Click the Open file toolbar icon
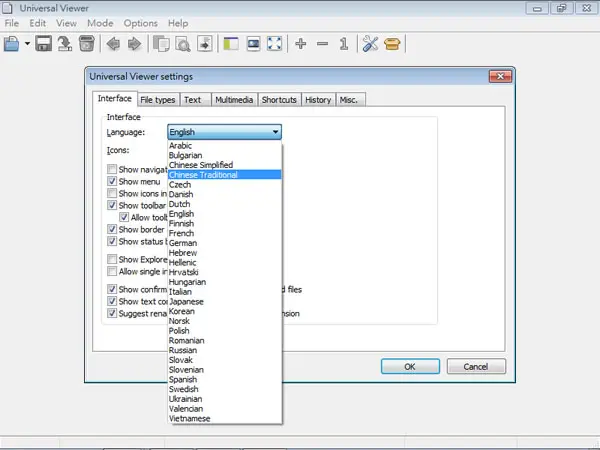Image resolution: width=600 pixels, height=450 pixels. point(11,44)
